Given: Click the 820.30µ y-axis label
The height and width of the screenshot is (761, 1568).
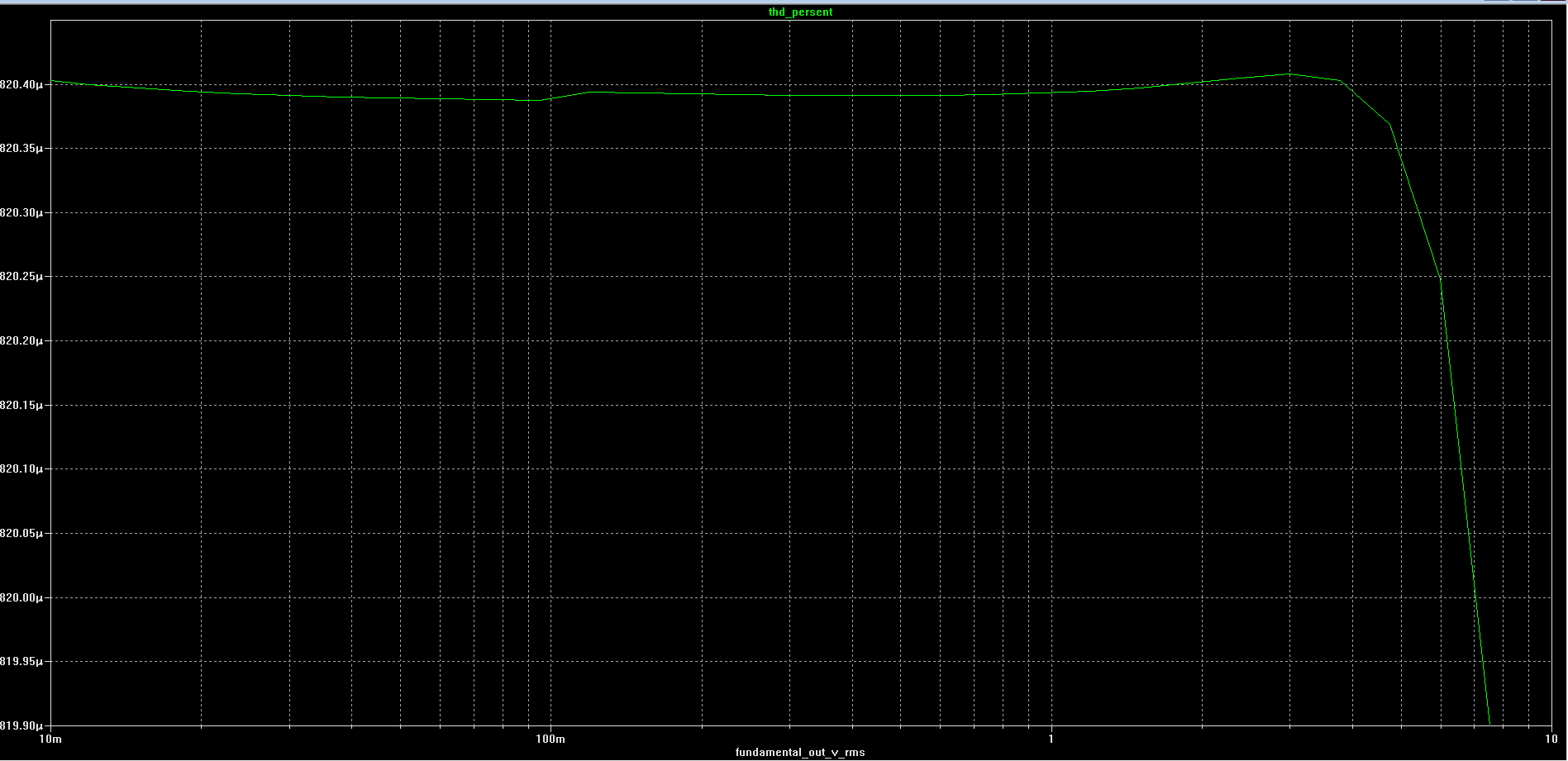Looking at the screenshot, I should [21, 213].
